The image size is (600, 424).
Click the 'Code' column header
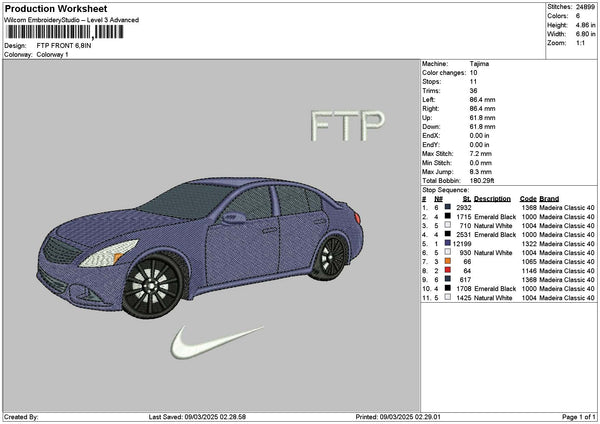tap(528, 199)
